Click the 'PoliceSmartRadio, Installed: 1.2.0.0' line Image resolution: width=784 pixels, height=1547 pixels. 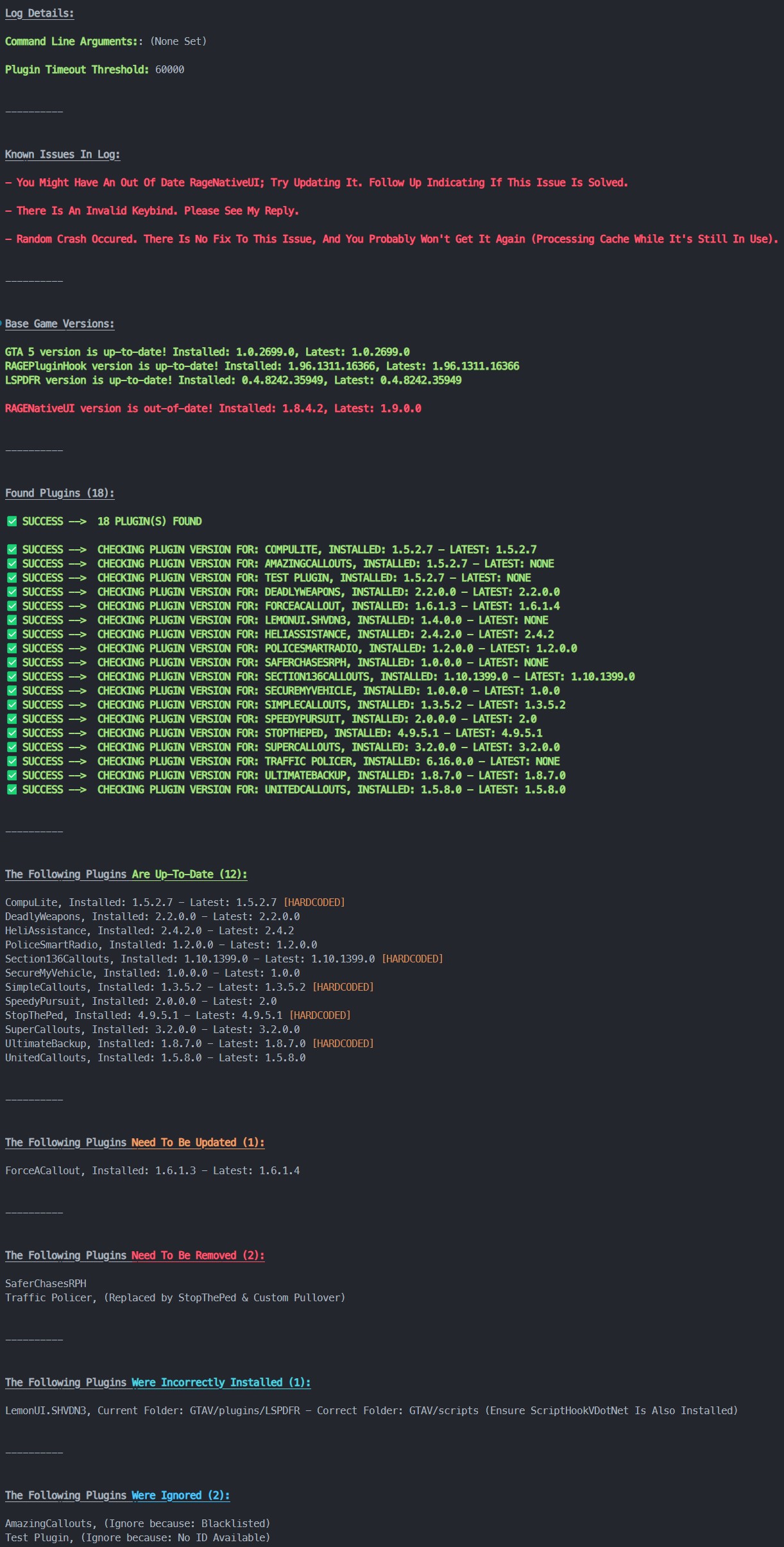point(161,945)
